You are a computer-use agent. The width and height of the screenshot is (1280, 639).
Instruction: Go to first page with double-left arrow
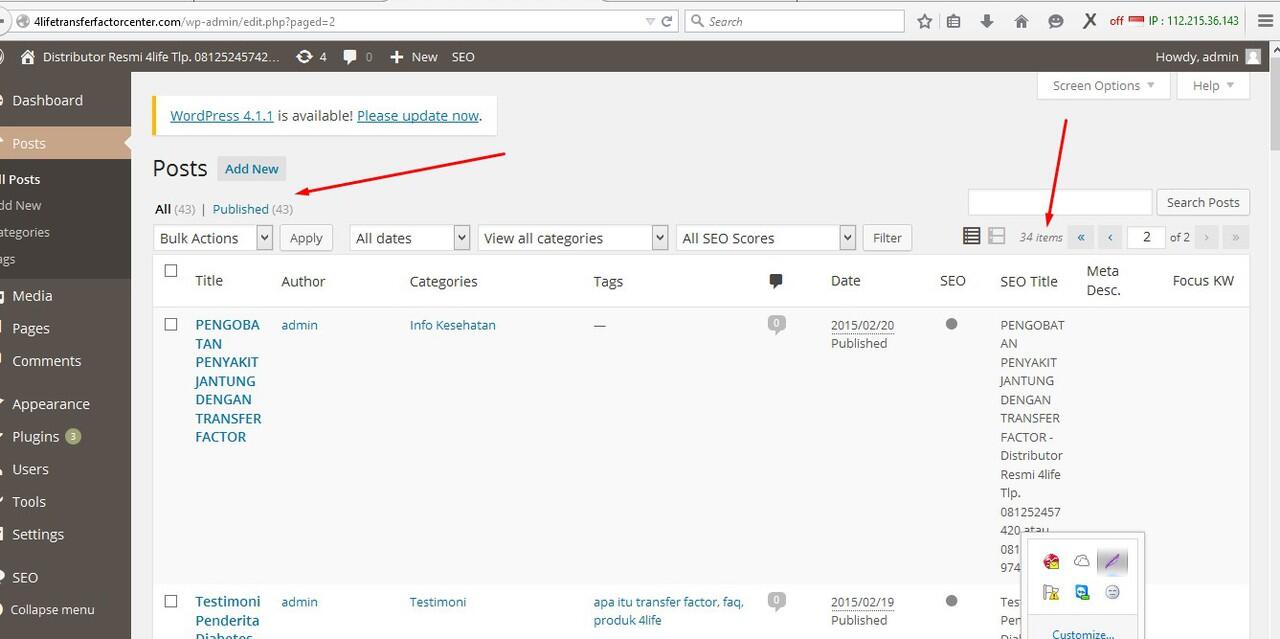[1081, 237]
